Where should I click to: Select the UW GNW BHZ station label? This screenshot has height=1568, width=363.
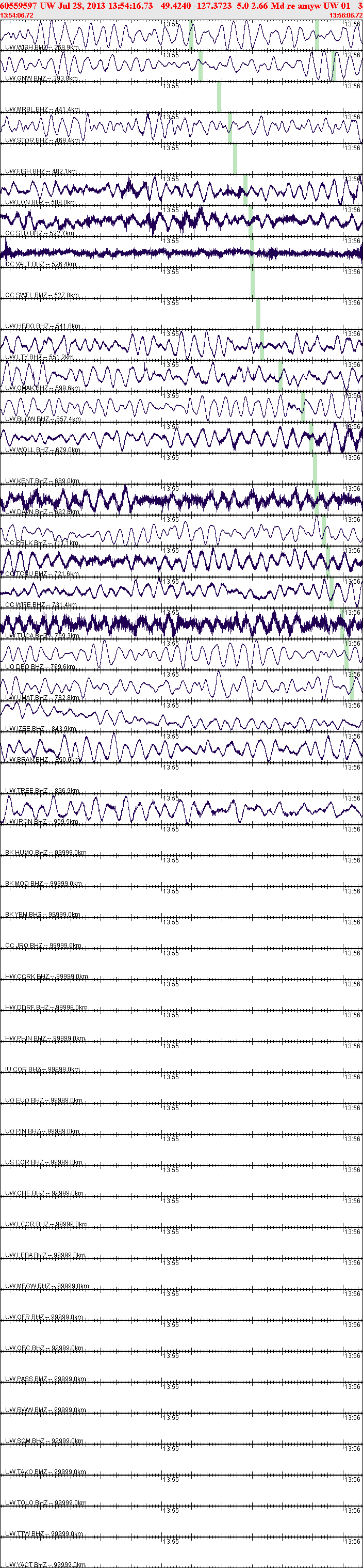coord(41,78)
